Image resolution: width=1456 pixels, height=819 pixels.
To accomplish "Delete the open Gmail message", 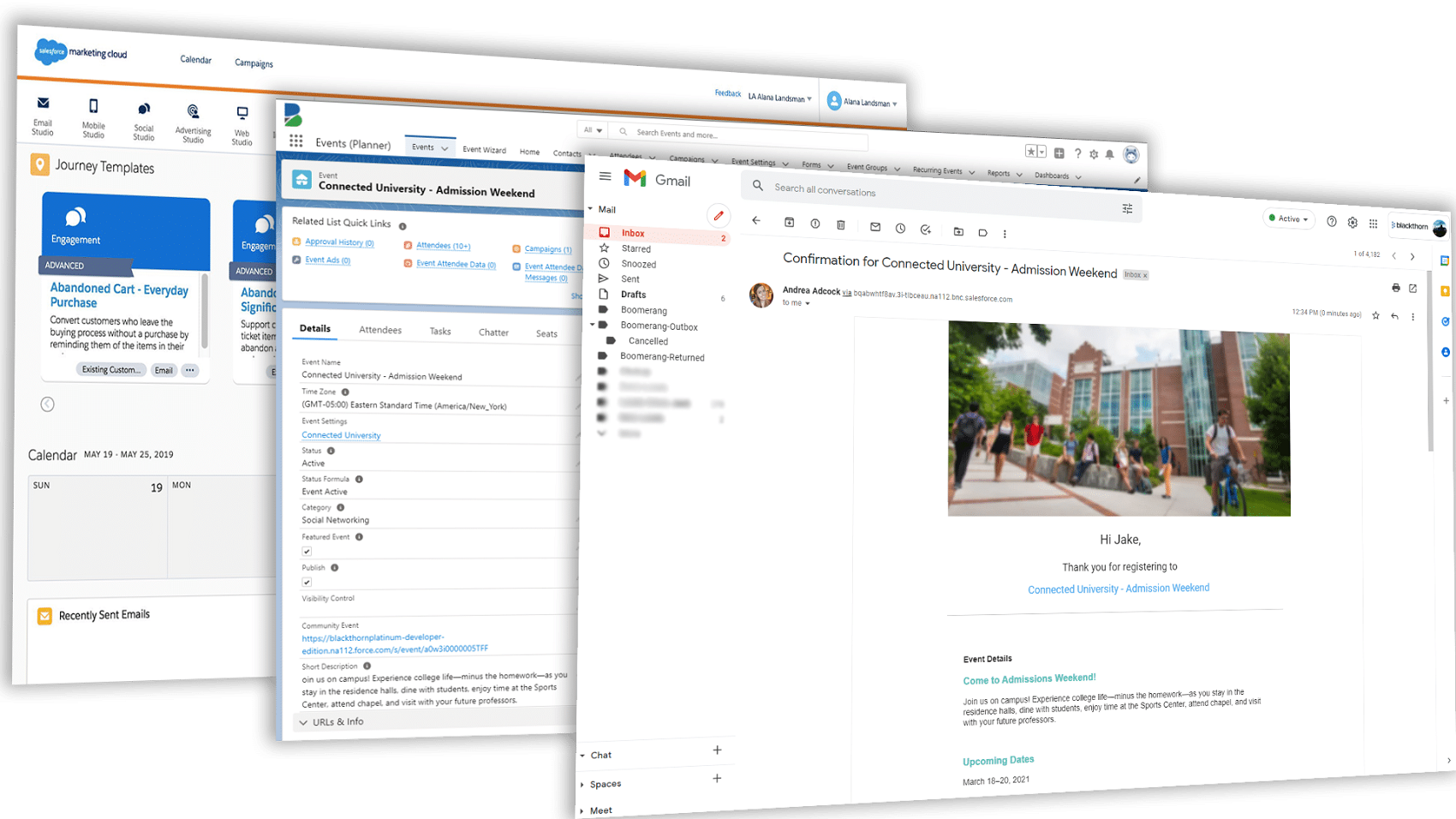I will coord(841,224).
